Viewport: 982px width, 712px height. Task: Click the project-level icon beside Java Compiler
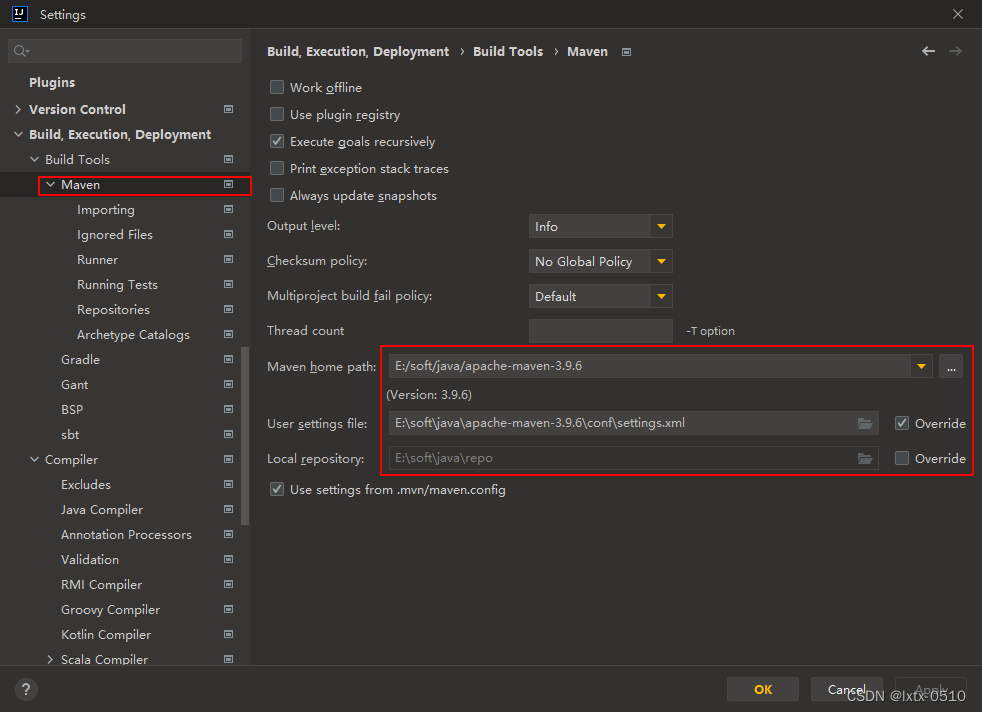click(x=229, y=510)
